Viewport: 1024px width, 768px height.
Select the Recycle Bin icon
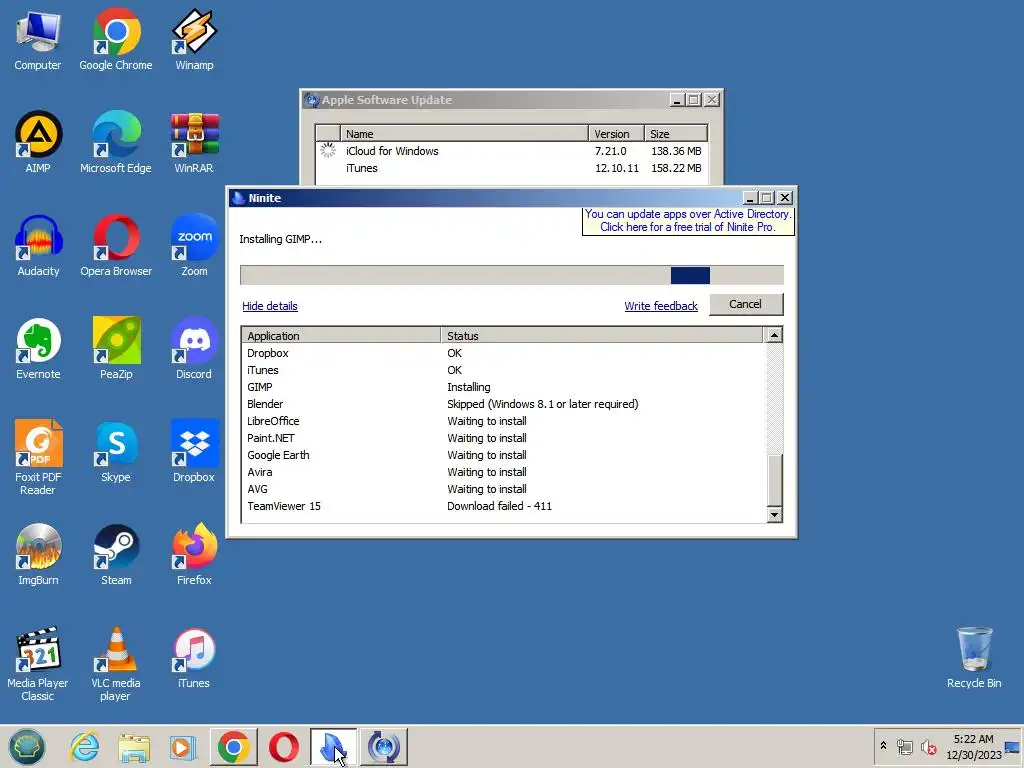pyautogui.click(x=974, y=658)
